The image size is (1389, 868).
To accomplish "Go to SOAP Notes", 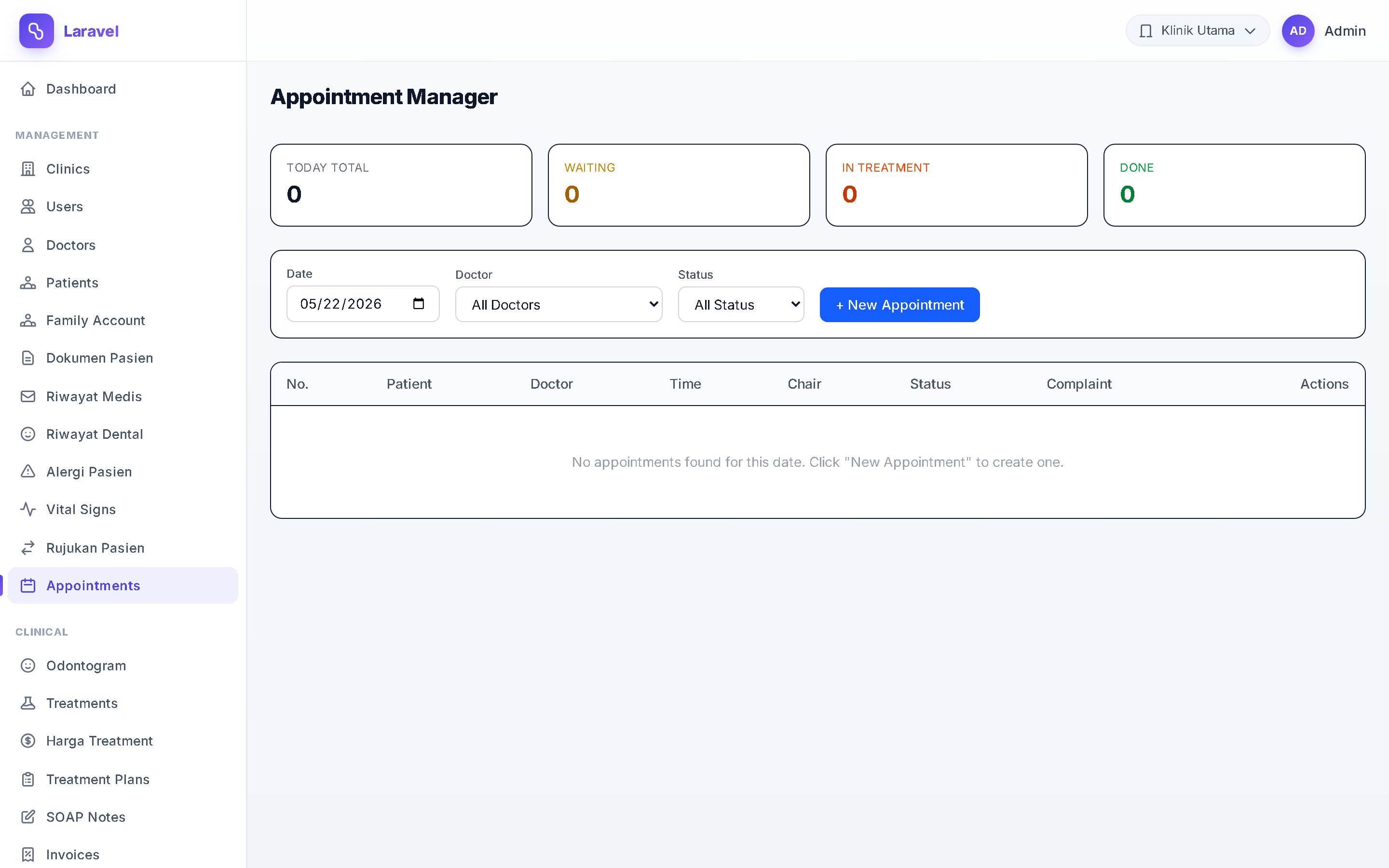I will (123, 817).
